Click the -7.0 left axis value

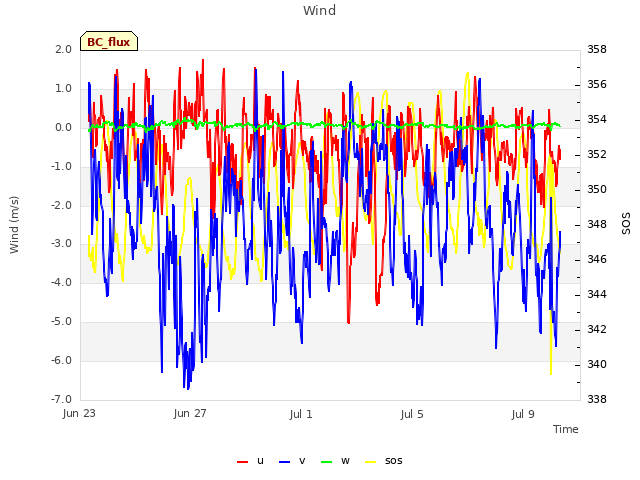[61, 399]
